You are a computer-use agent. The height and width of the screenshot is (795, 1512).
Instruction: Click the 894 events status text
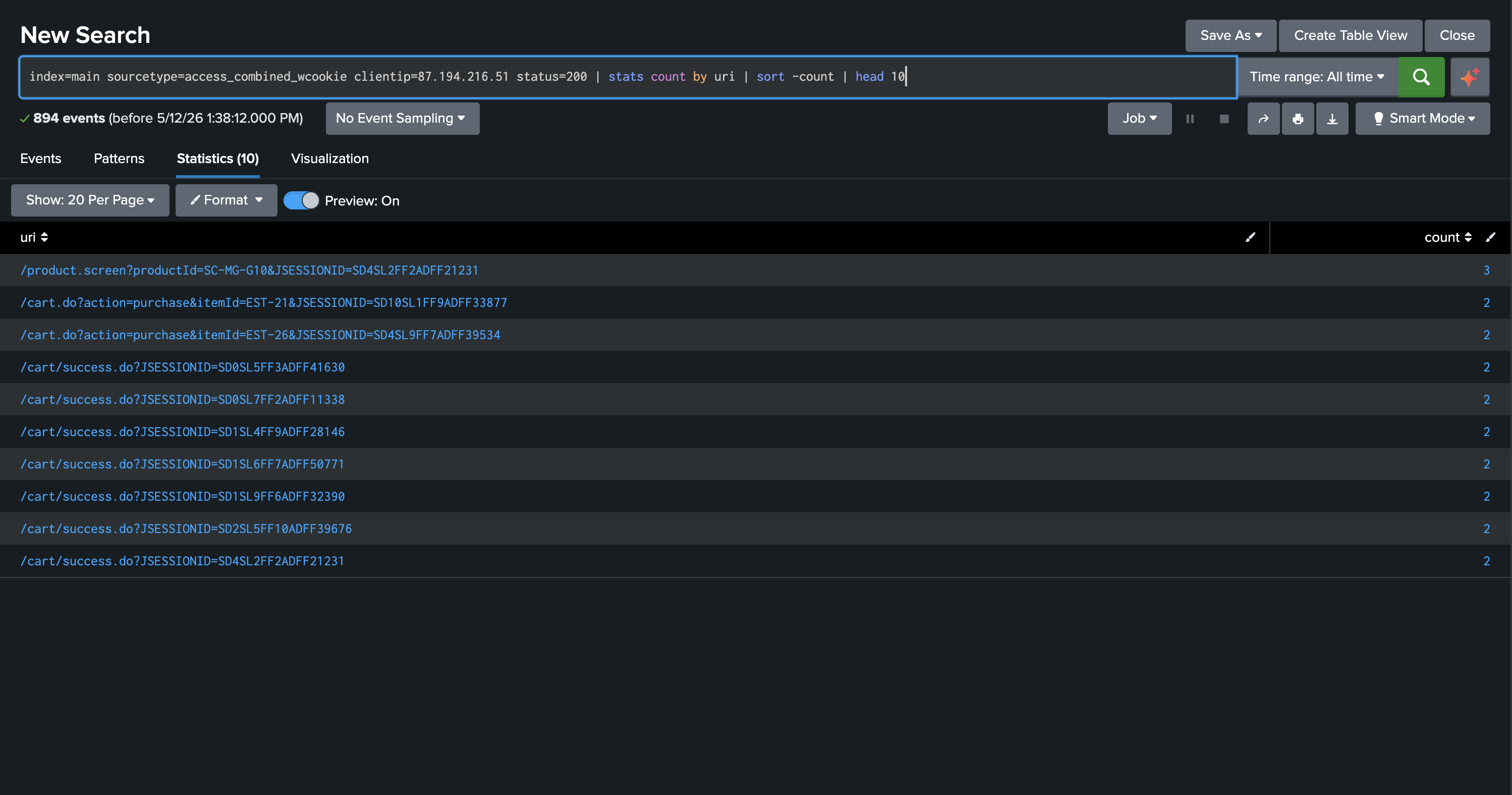click(x=69, y=118)
